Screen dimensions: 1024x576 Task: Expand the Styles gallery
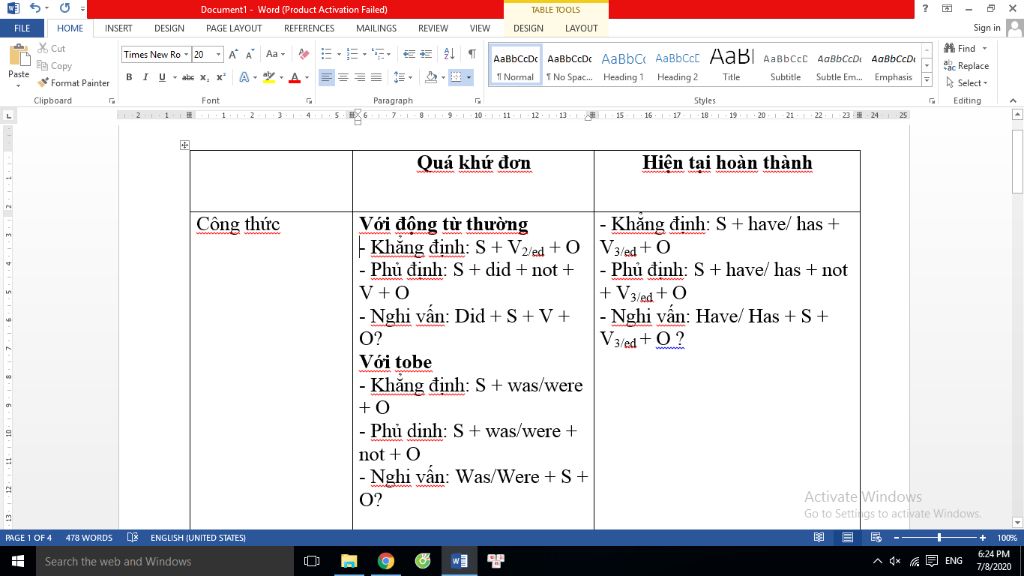tap(927, 80)
